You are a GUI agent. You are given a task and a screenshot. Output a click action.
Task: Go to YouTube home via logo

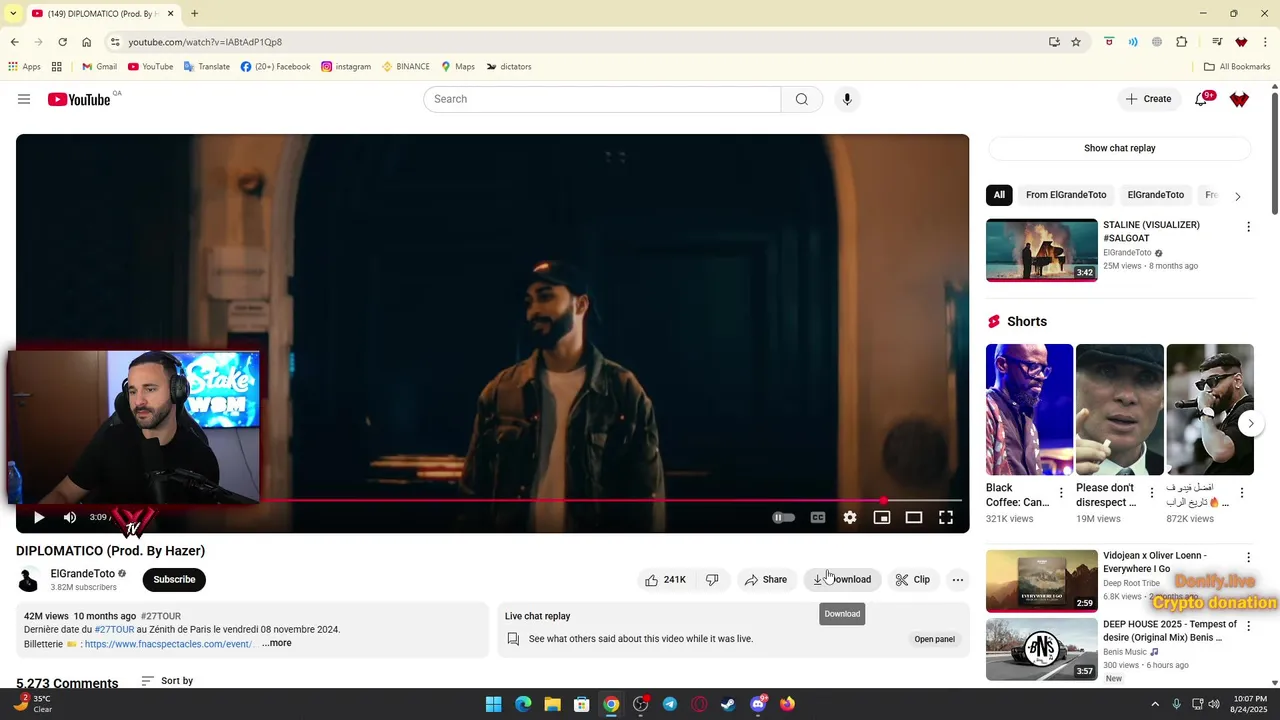click(x=79, y=99)
